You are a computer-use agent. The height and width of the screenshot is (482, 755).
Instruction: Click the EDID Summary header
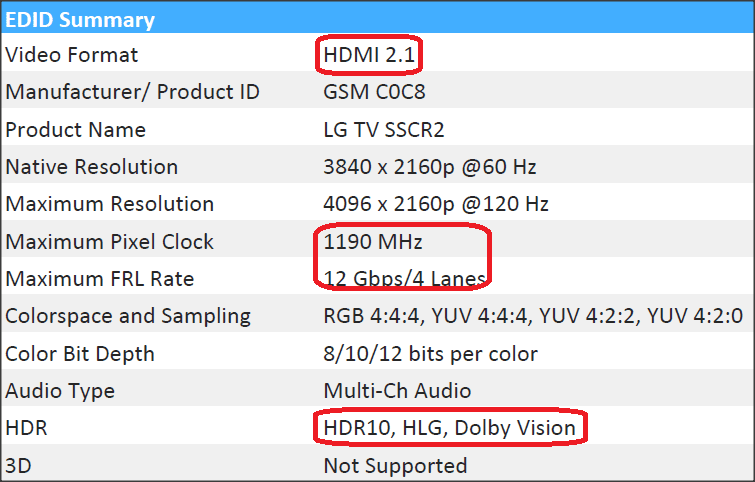tap(81, 20)
